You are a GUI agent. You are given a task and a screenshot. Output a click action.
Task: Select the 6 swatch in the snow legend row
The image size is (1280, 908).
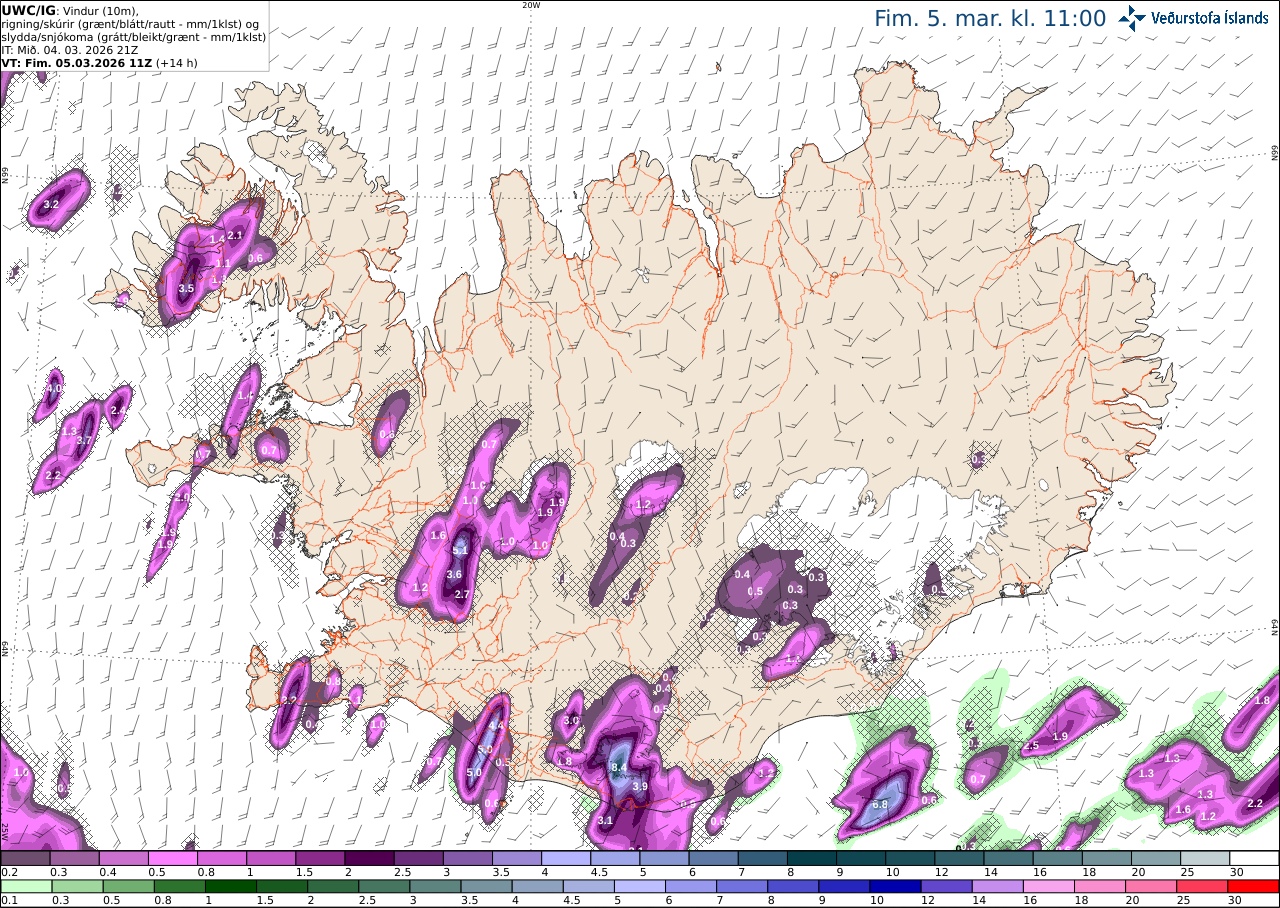[x=713, y=858]
